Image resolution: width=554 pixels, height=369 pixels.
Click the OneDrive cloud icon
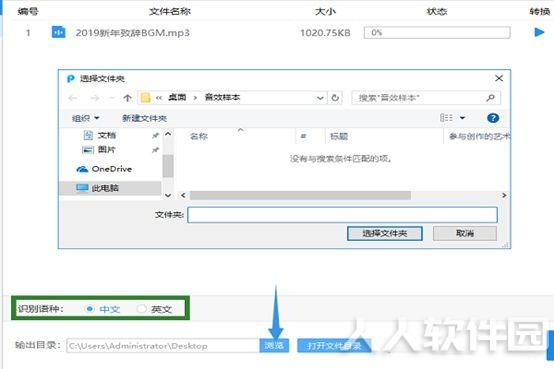tap(82, 169)
